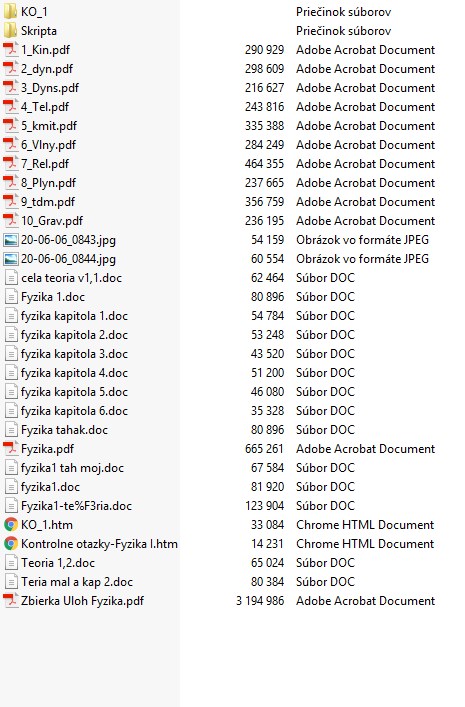Select the file Teoria 1,2.doc
Screen dimensions: 465x707
click(58, 563)
